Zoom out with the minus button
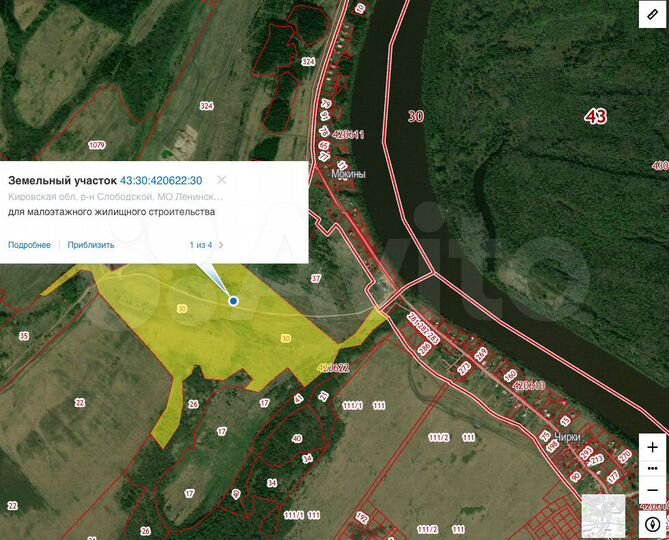The height and width of the screenshot is (540, 669). tap(652, 490)
